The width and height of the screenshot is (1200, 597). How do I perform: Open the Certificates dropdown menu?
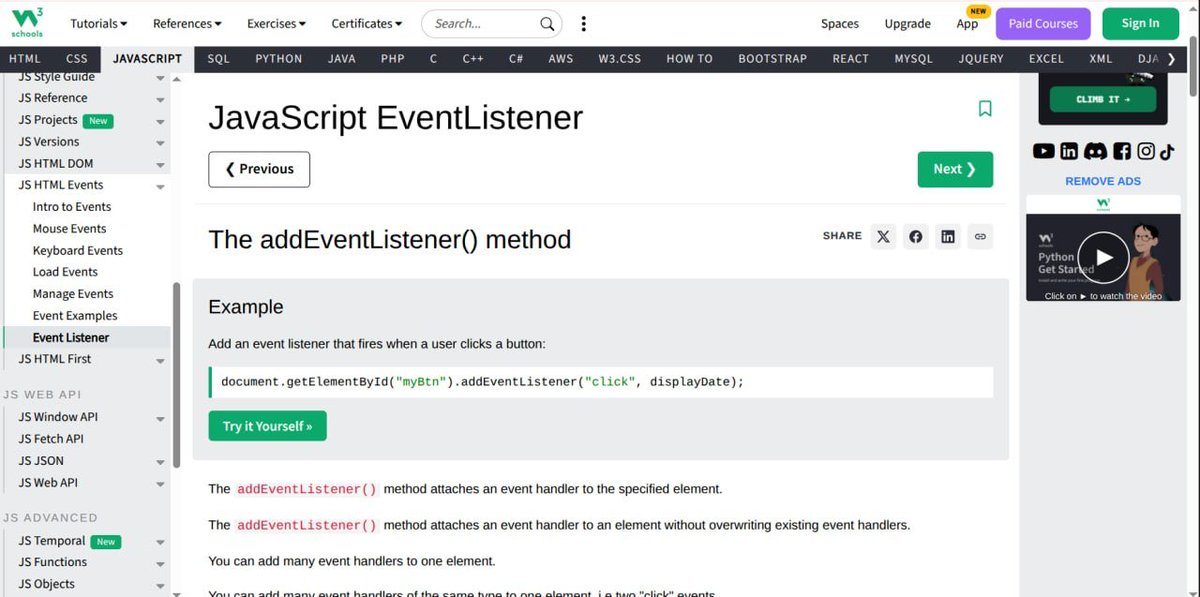click(x=365, y=23)
